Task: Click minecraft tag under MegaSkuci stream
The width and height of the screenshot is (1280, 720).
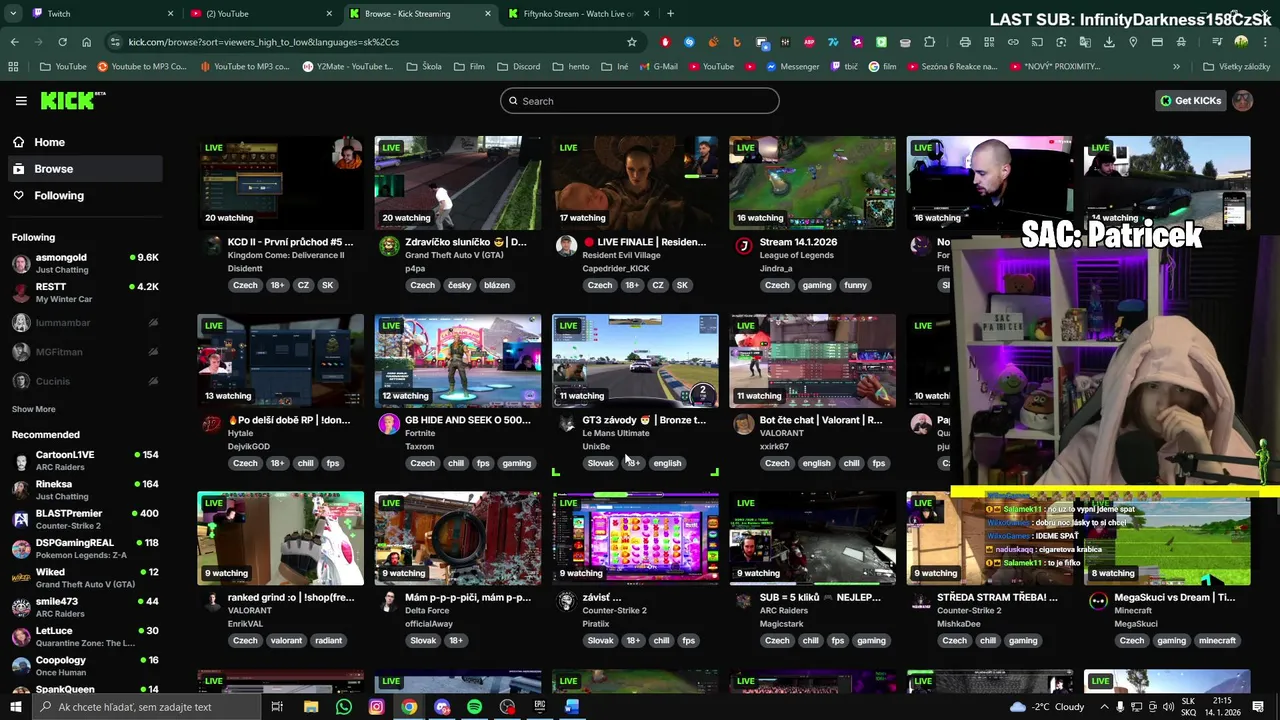Action: 1217,641
